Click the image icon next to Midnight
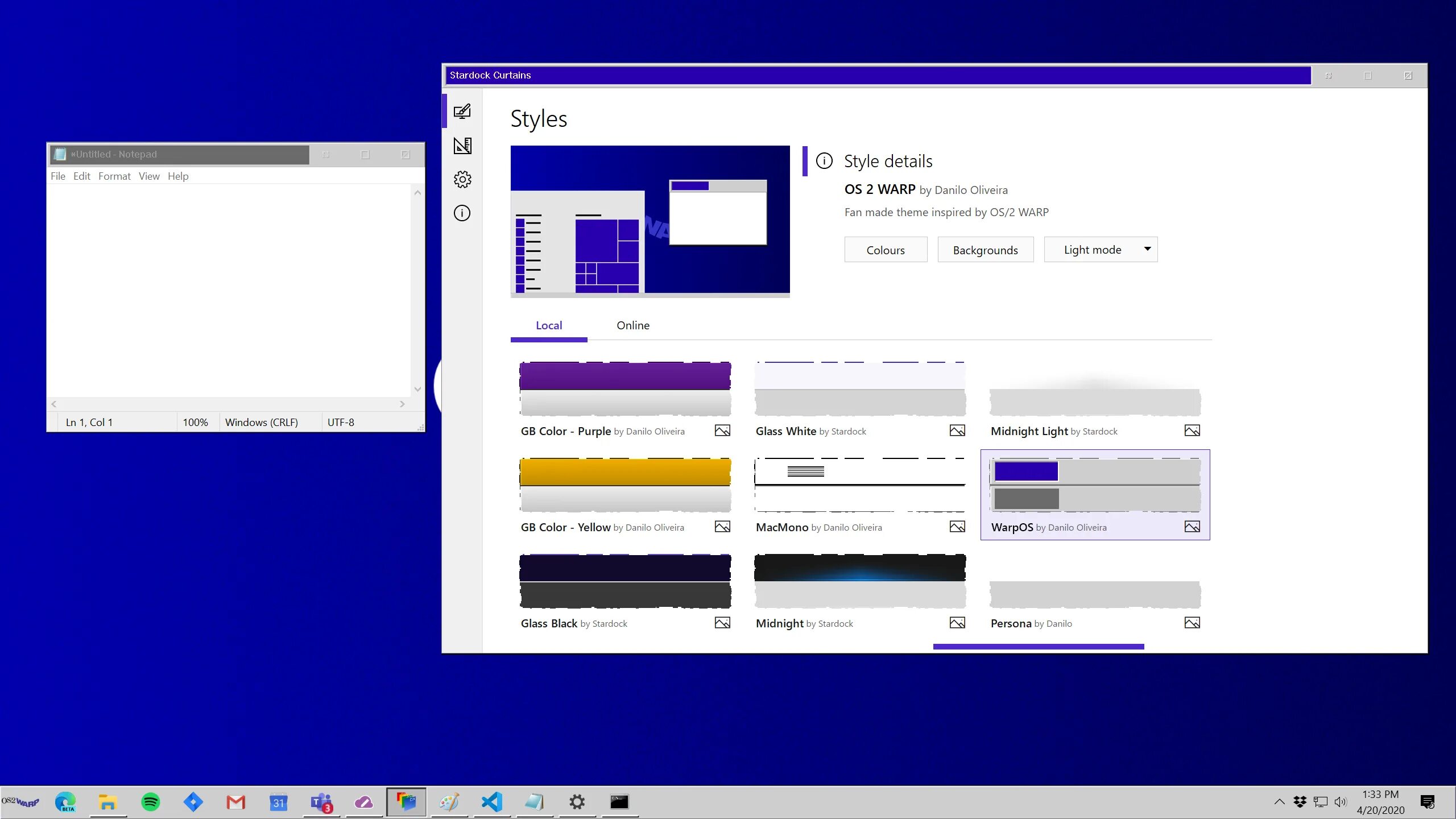The height and width of the screenshot is (819, 1456). click(957, 623)
